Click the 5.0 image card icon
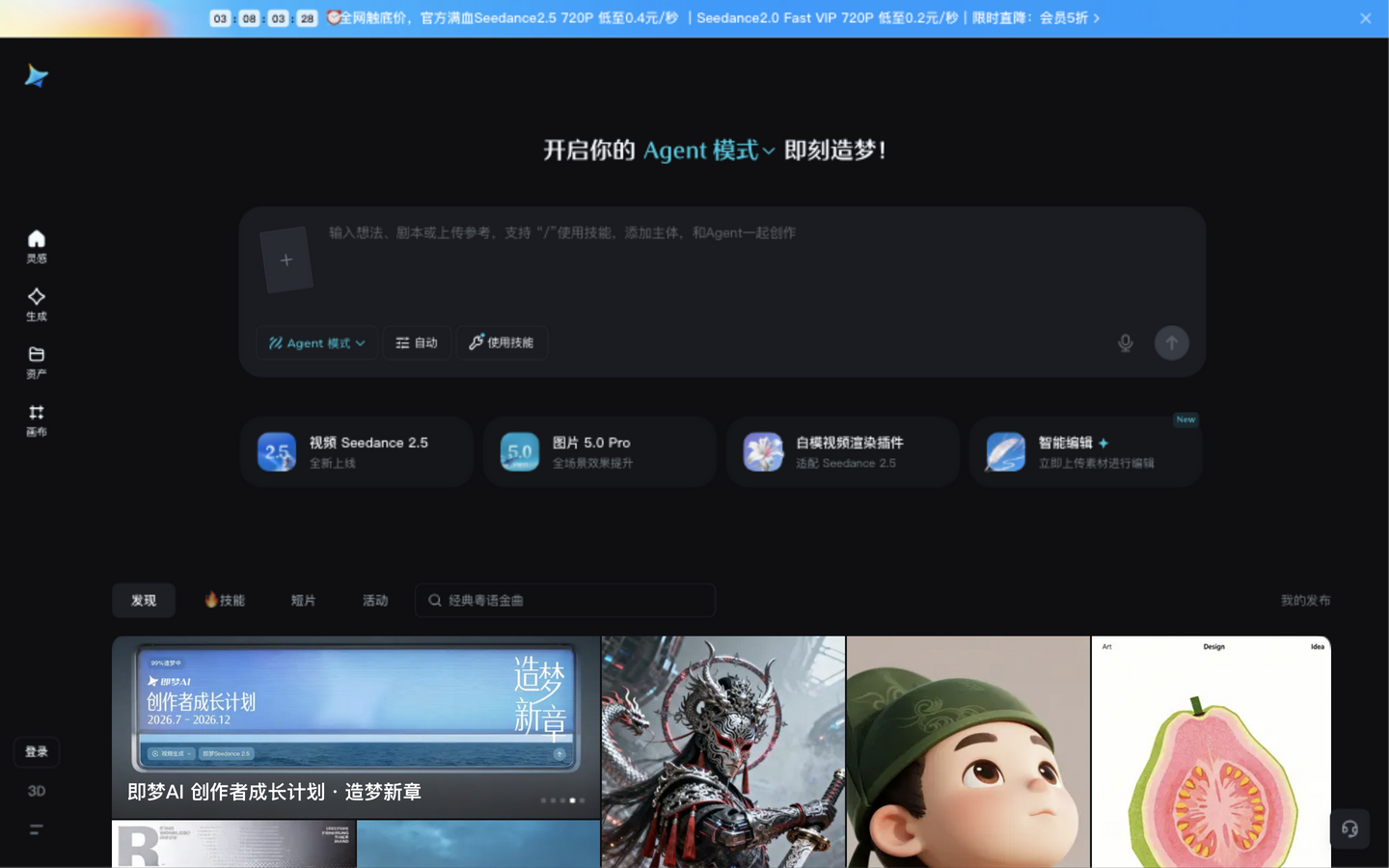1389x868 pixels. [x=520, y=451]
